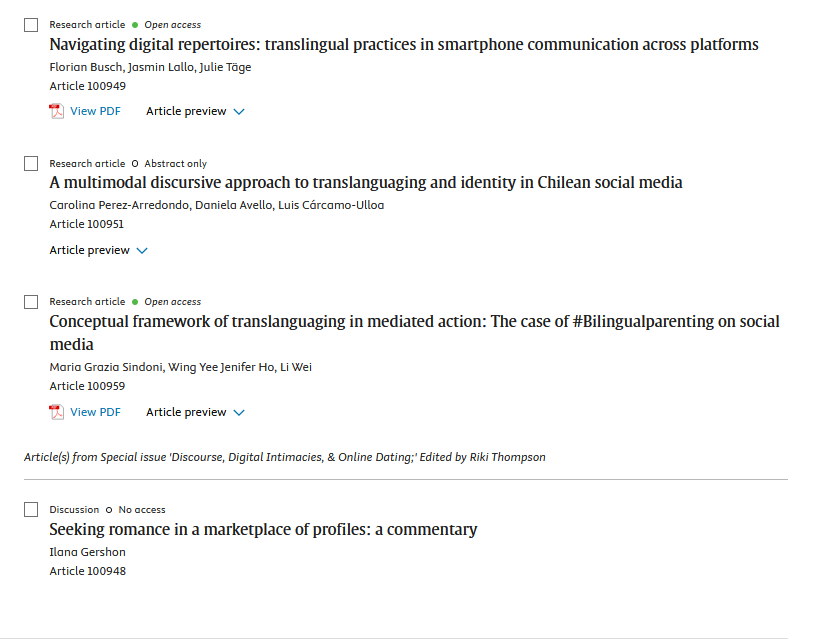Click PDF icon for Conceptual framework article
Image resolution: width=819 pixels, height=643 pixels.
56,412
